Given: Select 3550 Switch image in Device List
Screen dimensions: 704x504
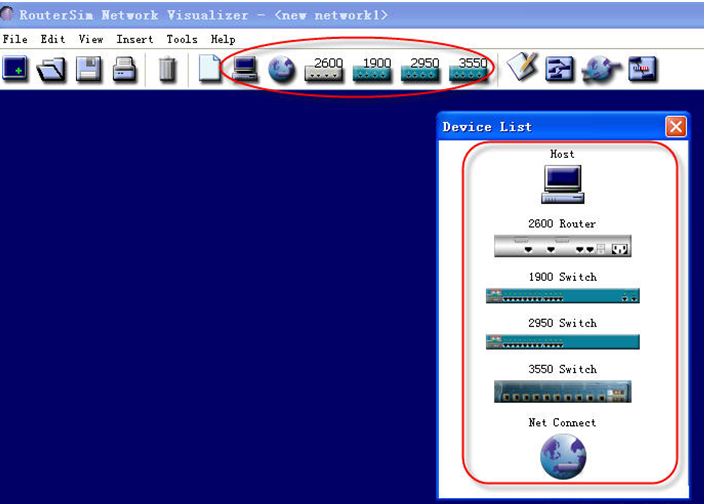Looking at the screenshot, I should 563,391.
